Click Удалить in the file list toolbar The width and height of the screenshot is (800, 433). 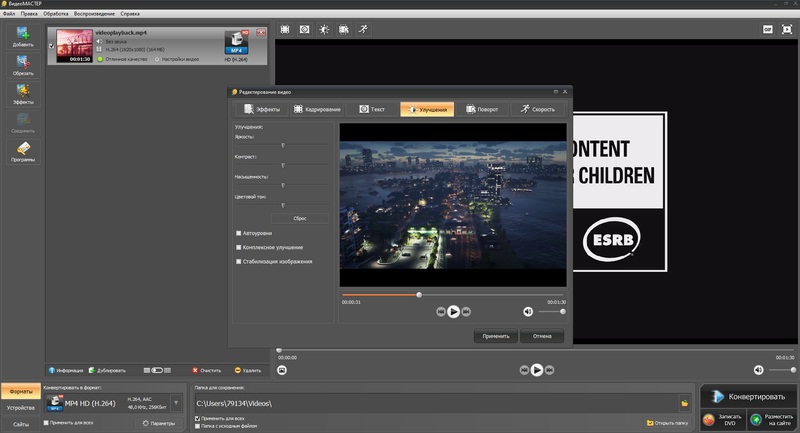coord(248,370)
